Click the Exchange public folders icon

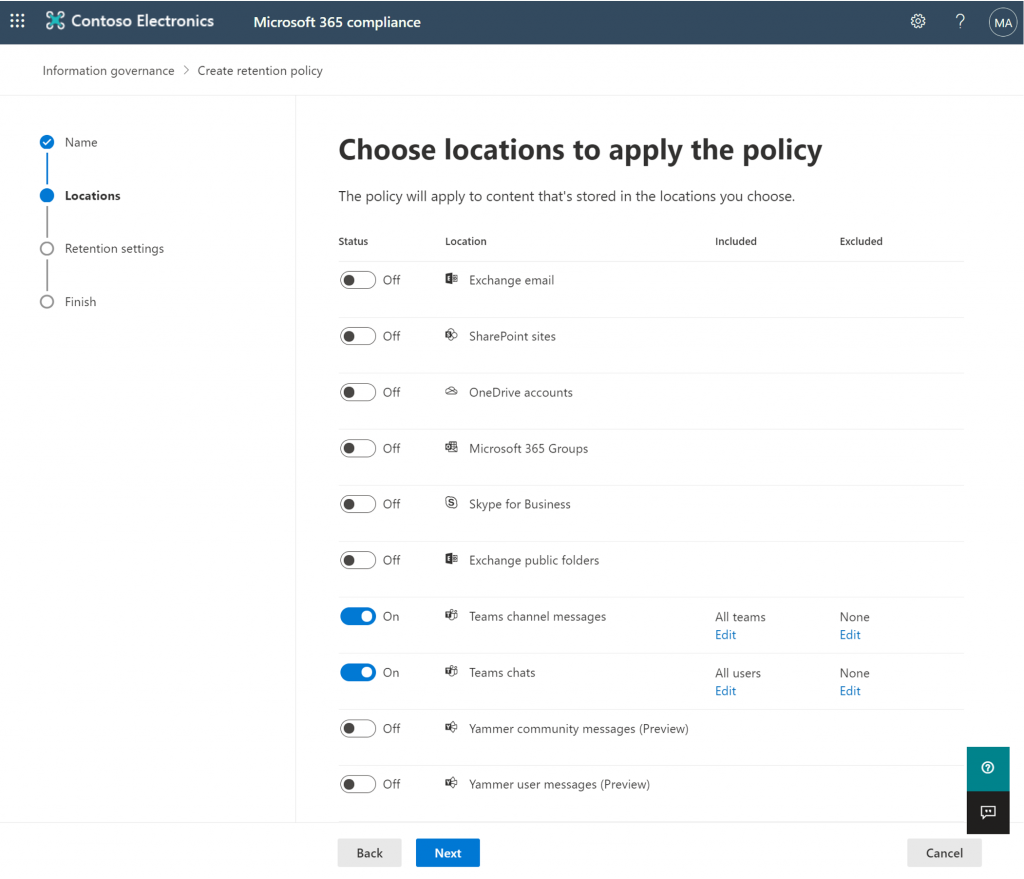click(451, 559)
